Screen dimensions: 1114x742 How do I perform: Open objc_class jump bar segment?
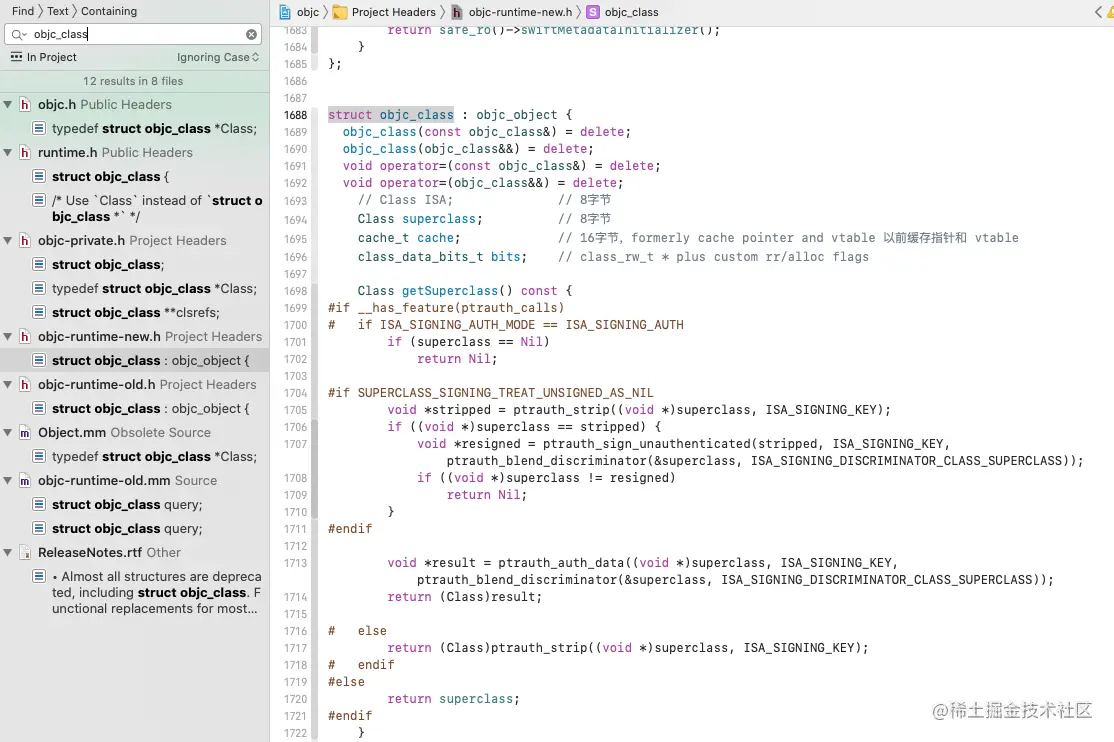pos(632,12)
